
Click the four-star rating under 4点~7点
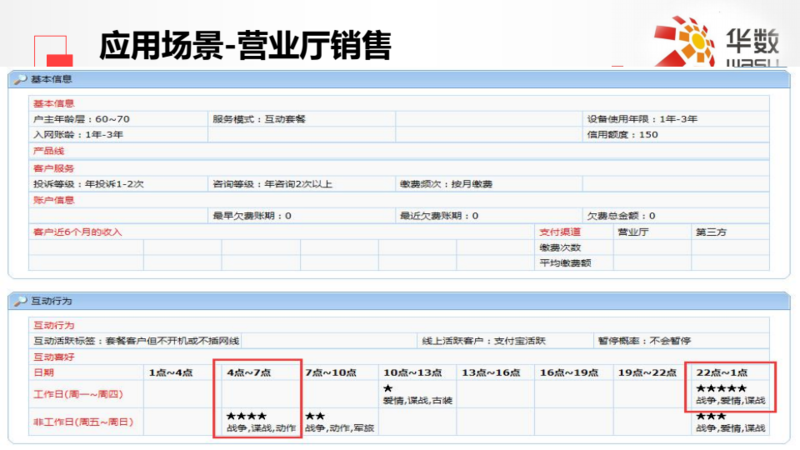tap(245, 416)
